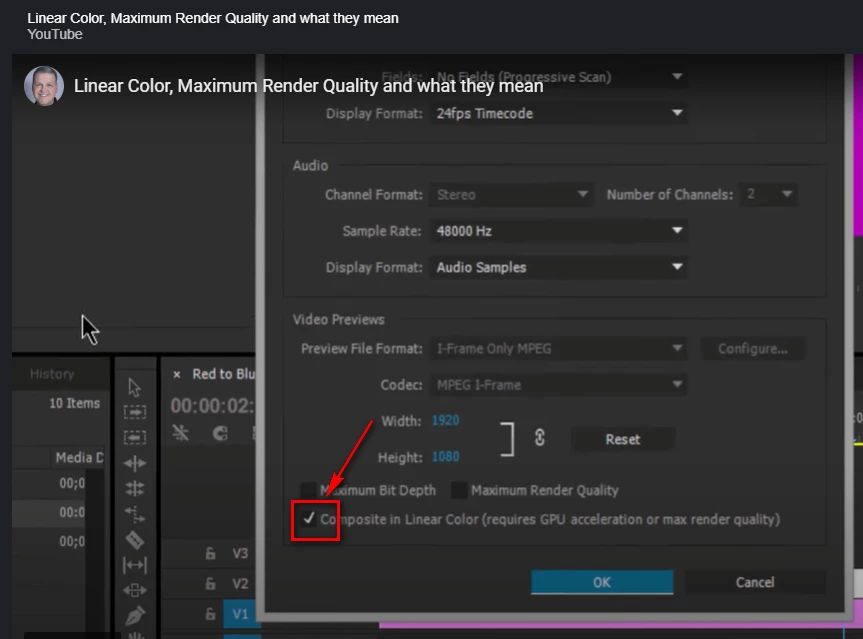863x639 pixels.
Task: Toggle lock on track V2
Action: [x=210, y=583]
